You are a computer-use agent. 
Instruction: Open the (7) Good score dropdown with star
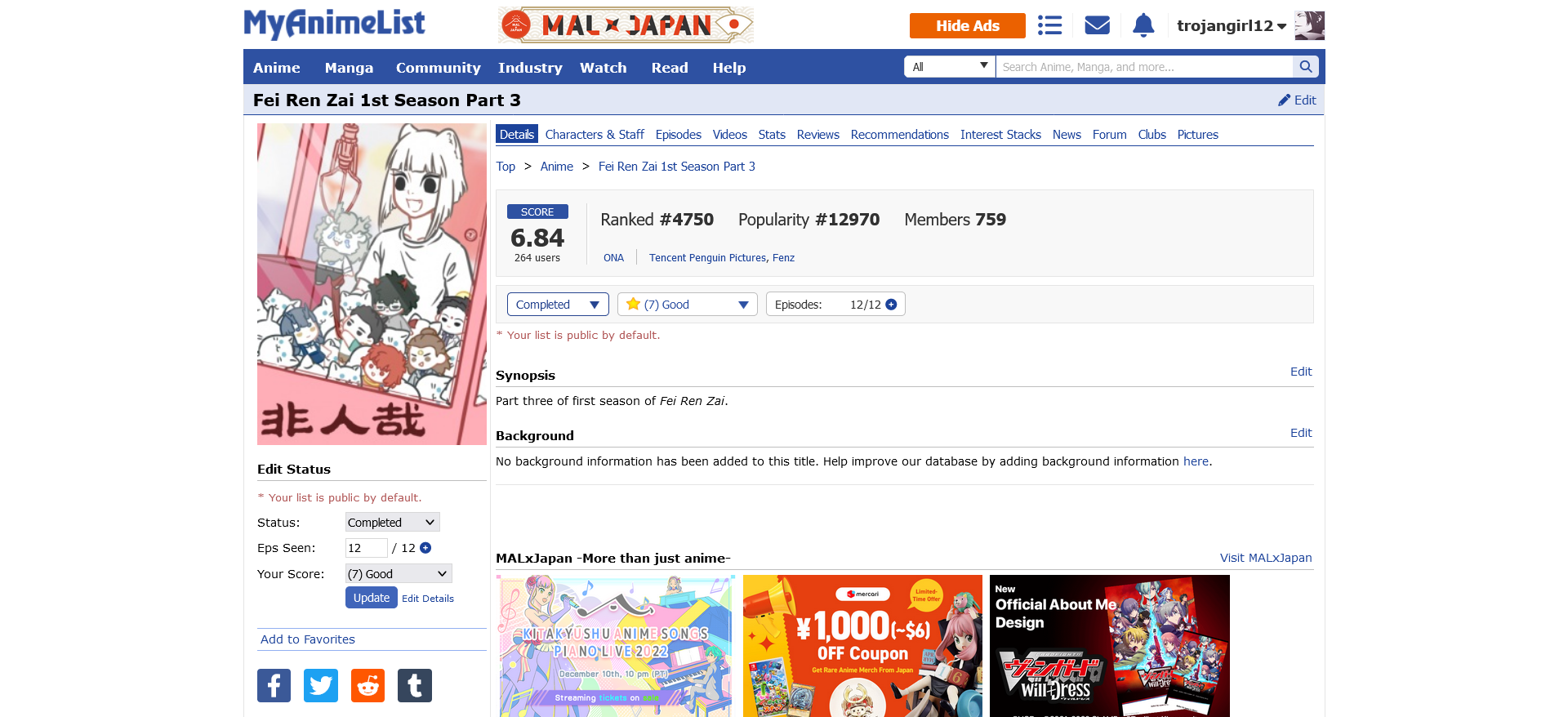point(688,305)
